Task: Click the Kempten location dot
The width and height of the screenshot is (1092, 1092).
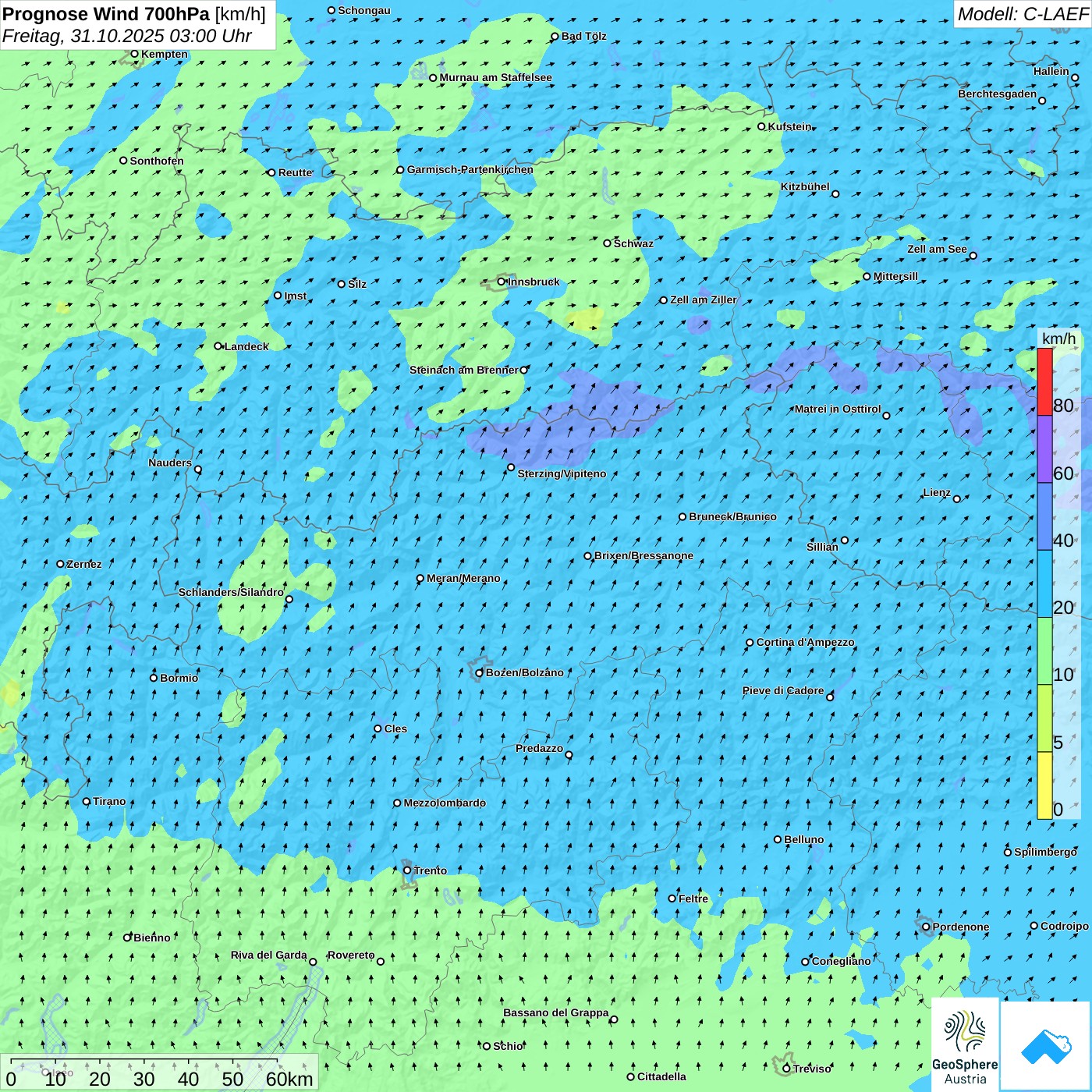Action: 134,54
